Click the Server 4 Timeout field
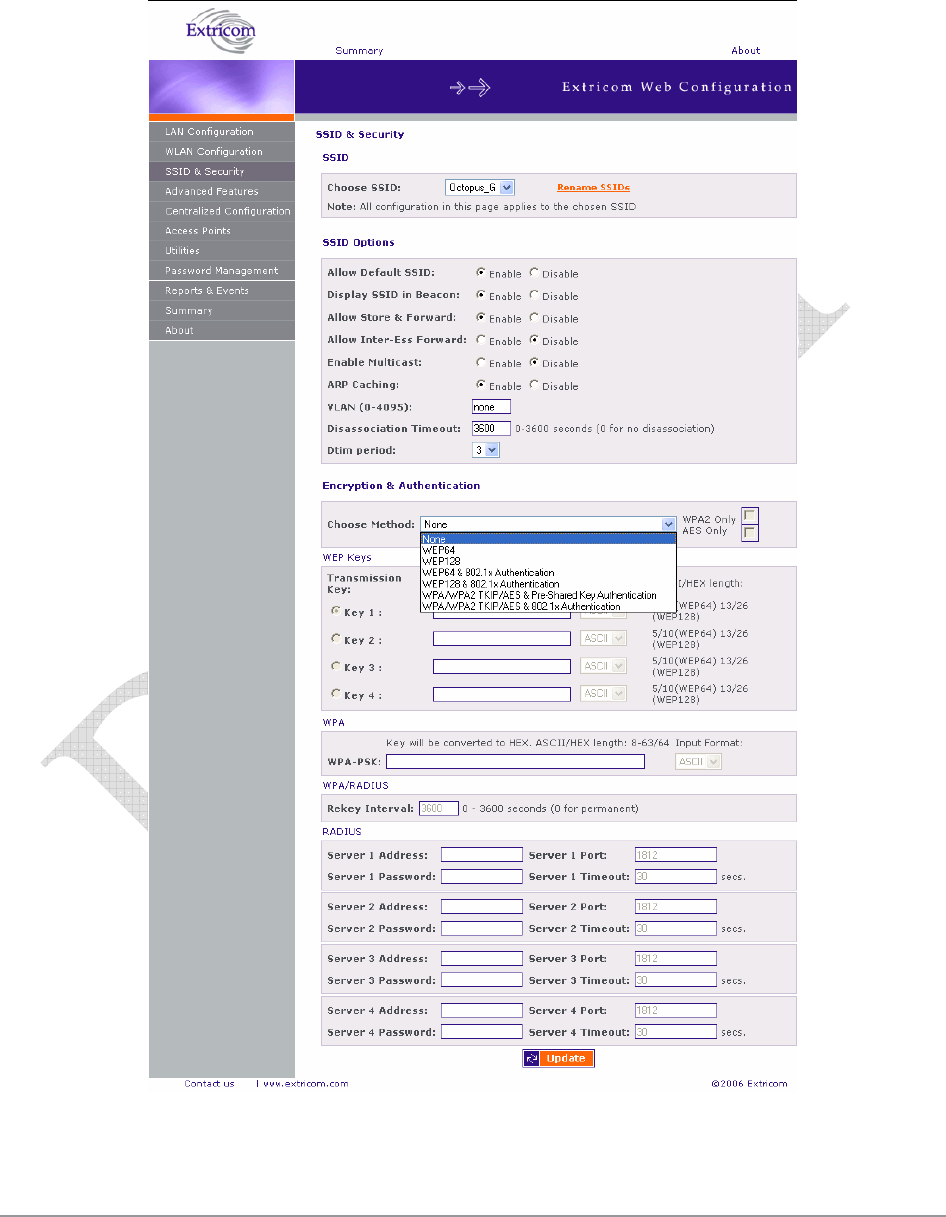 coord(676,1032)
